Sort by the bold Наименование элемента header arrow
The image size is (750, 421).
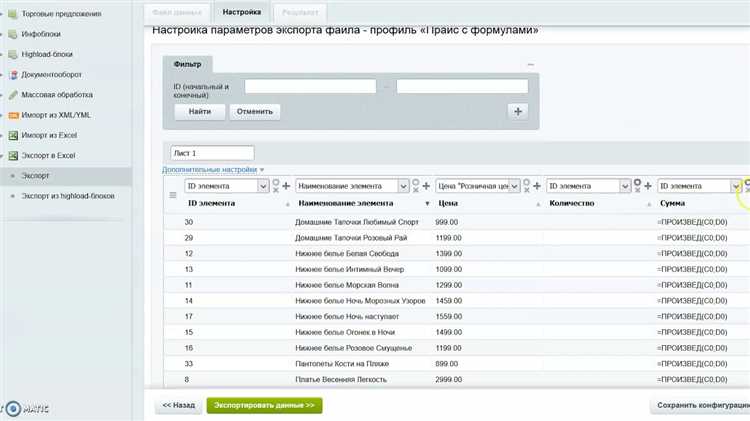427,204
